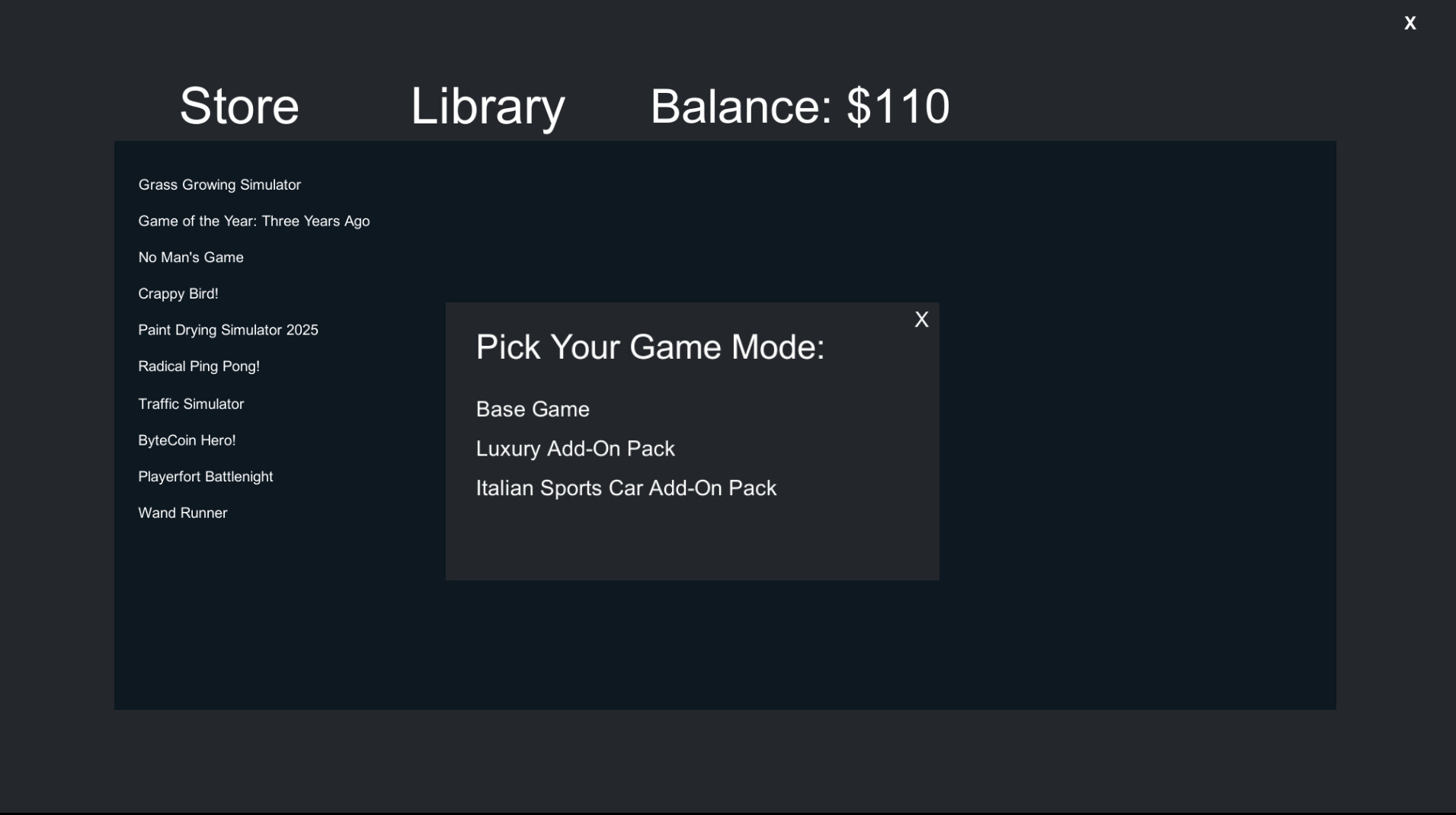Screen dimensions: 1456x815
Task: Close the application window
Action: click(1410, 23)
